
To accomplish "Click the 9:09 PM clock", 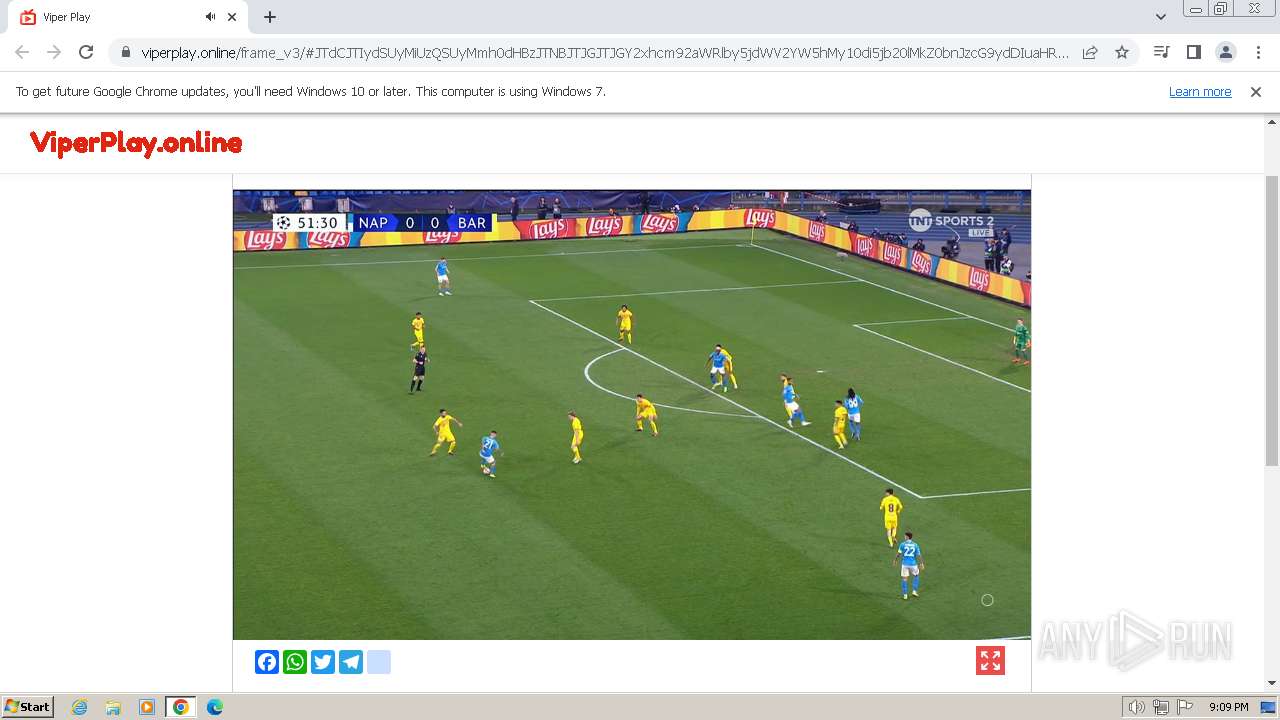I will pos(1228,707).
